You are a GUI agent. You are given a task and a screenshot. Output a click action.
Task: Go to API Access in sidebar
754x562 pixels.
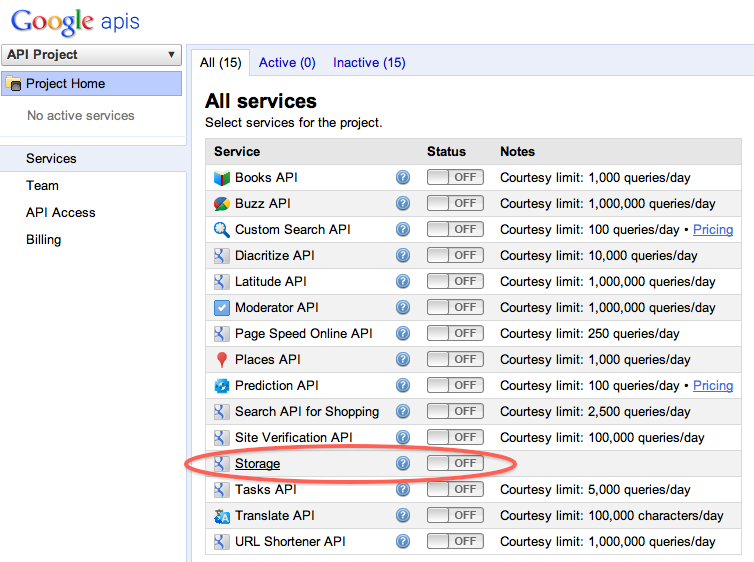click(61, 212)
